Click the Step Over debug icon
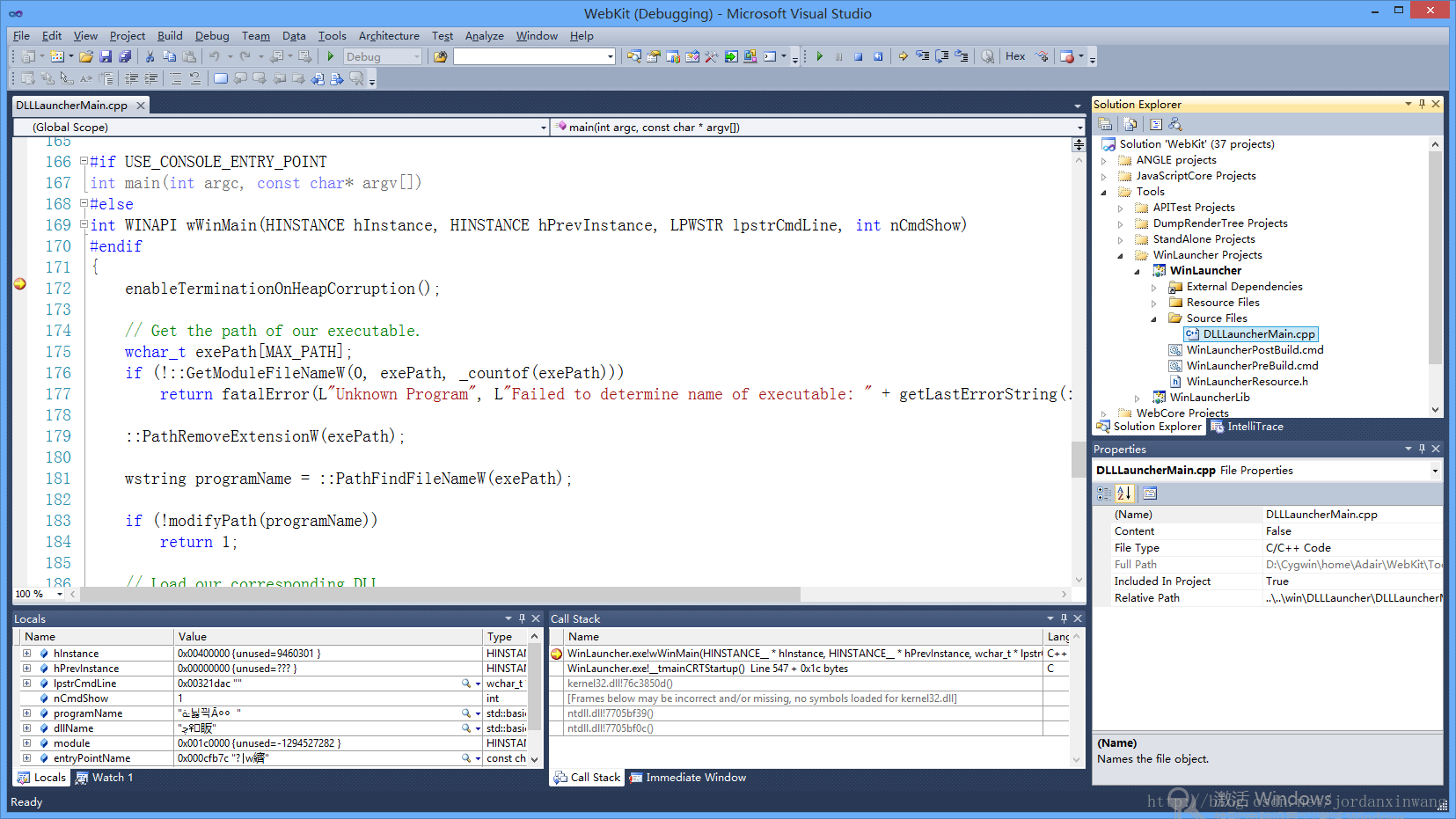 [942, 56]
